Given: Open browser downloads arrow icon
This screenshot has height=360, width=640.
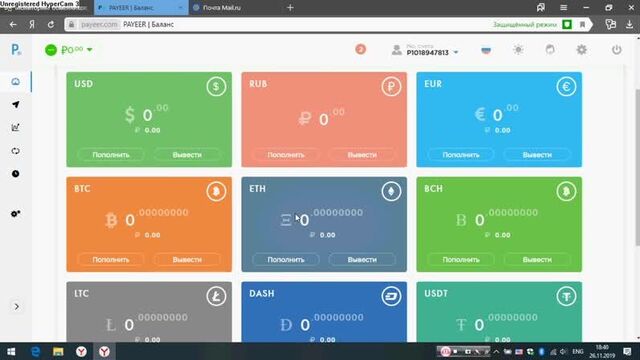Looking at the screenshot, I should [629, 24].
